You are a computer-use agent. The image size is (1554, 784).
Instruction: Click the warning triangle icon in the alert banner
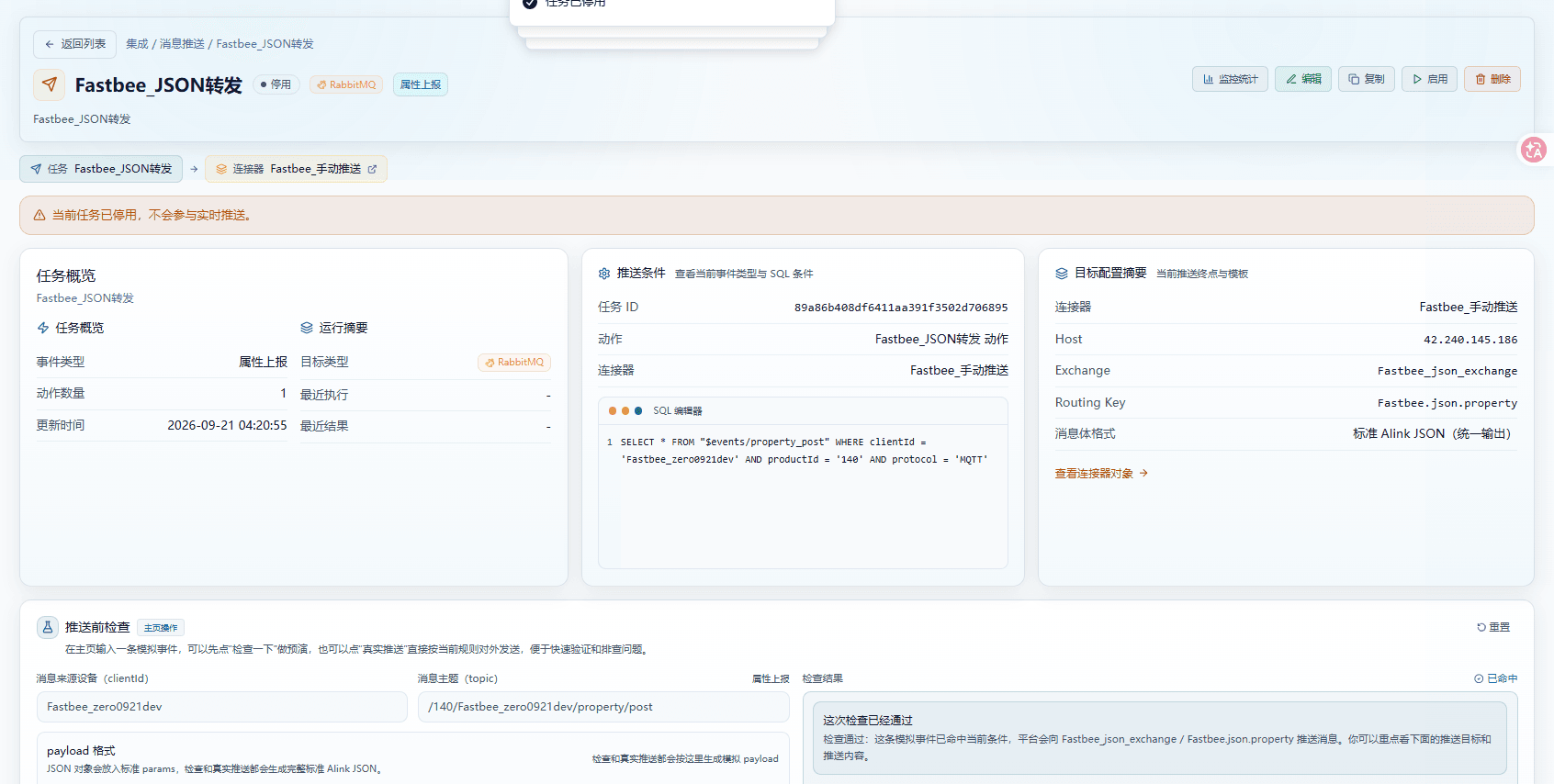[39, 215]
